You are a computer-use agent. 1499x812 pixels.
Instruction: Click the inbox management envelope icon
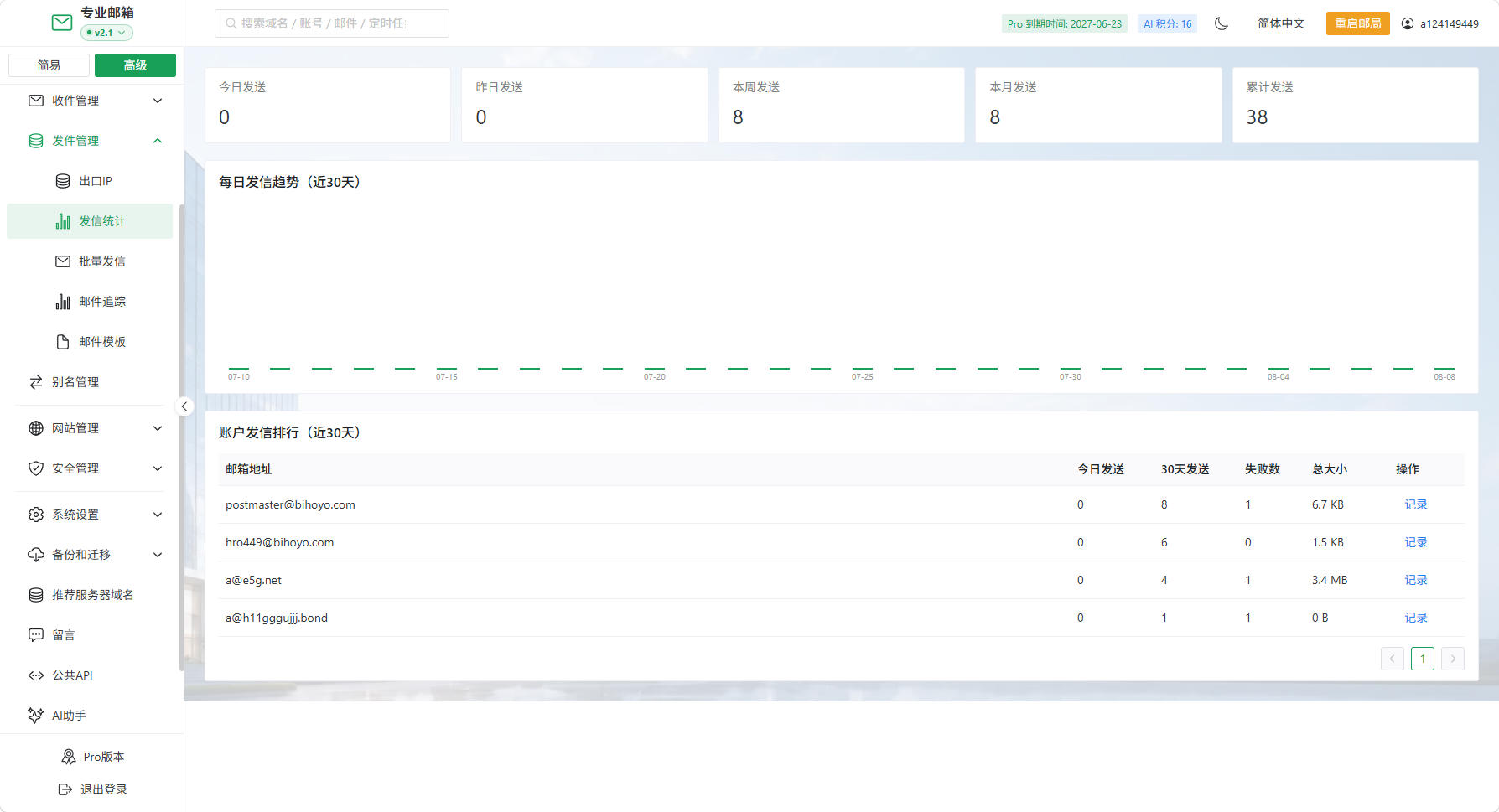click(x=36, y=101)
